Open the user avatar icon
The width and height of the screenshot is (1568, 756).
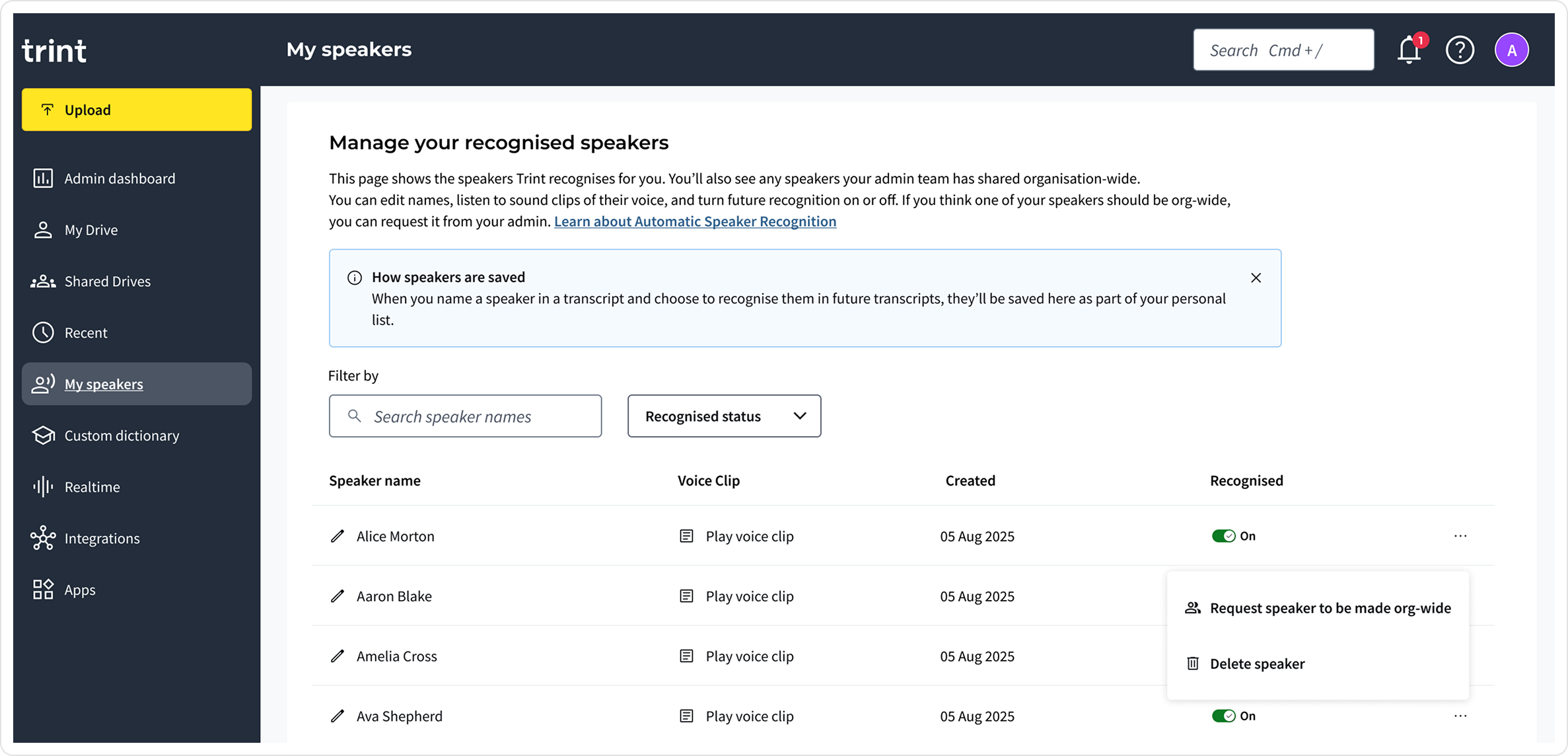pos(1511,50)
